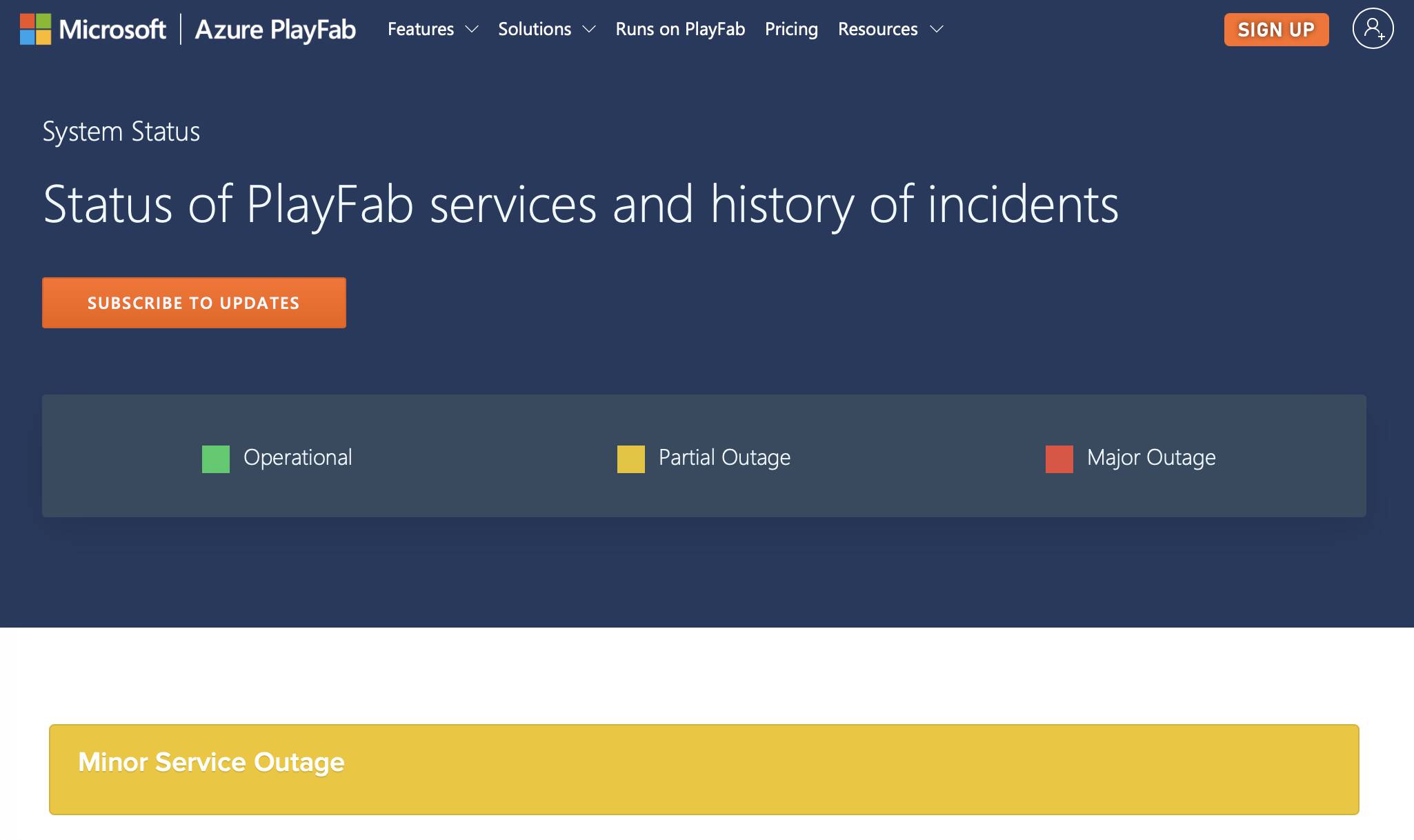Click the Operational legend label

297,457
